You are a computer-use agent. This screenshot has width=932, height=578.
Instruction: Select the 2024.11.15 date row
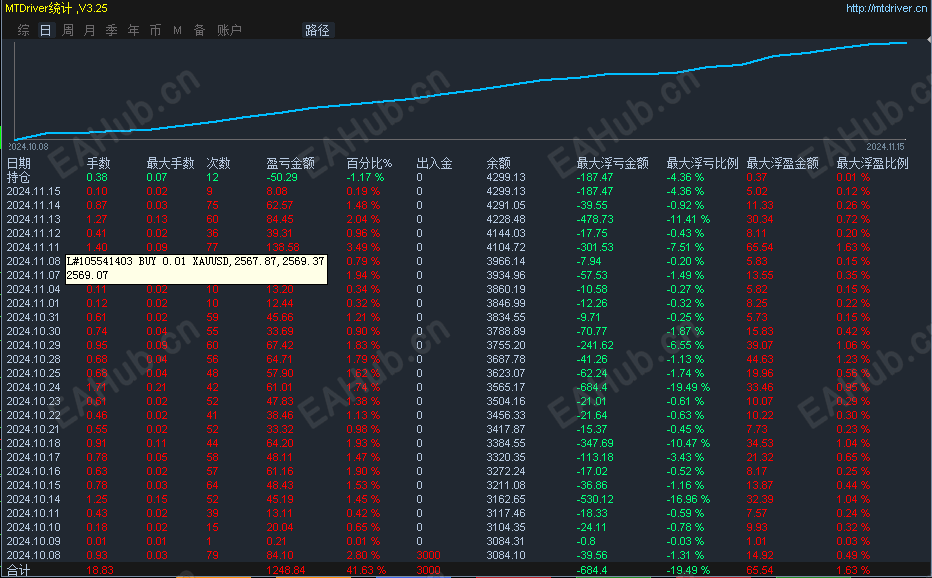(x=33, y=191)
